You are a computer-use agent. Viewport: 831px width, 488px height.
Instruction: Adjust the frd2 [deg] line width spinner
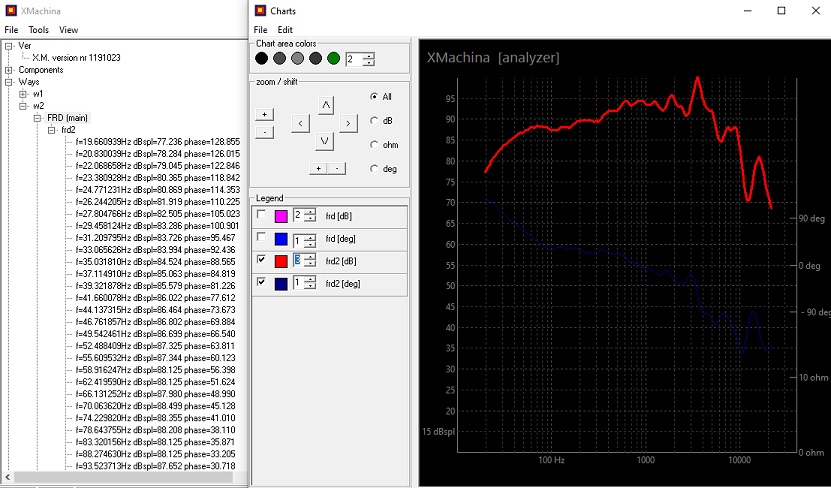311,283
